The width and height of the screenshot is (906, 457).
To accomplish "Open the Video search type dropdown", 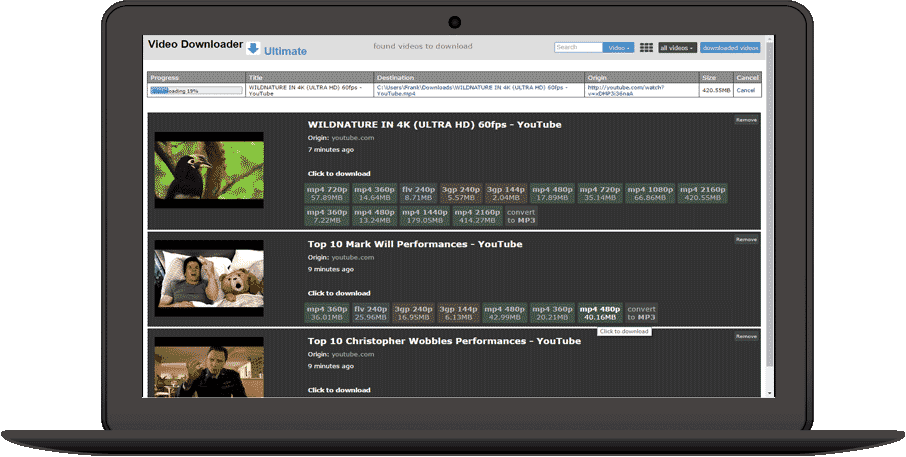I will click(618, 48).
